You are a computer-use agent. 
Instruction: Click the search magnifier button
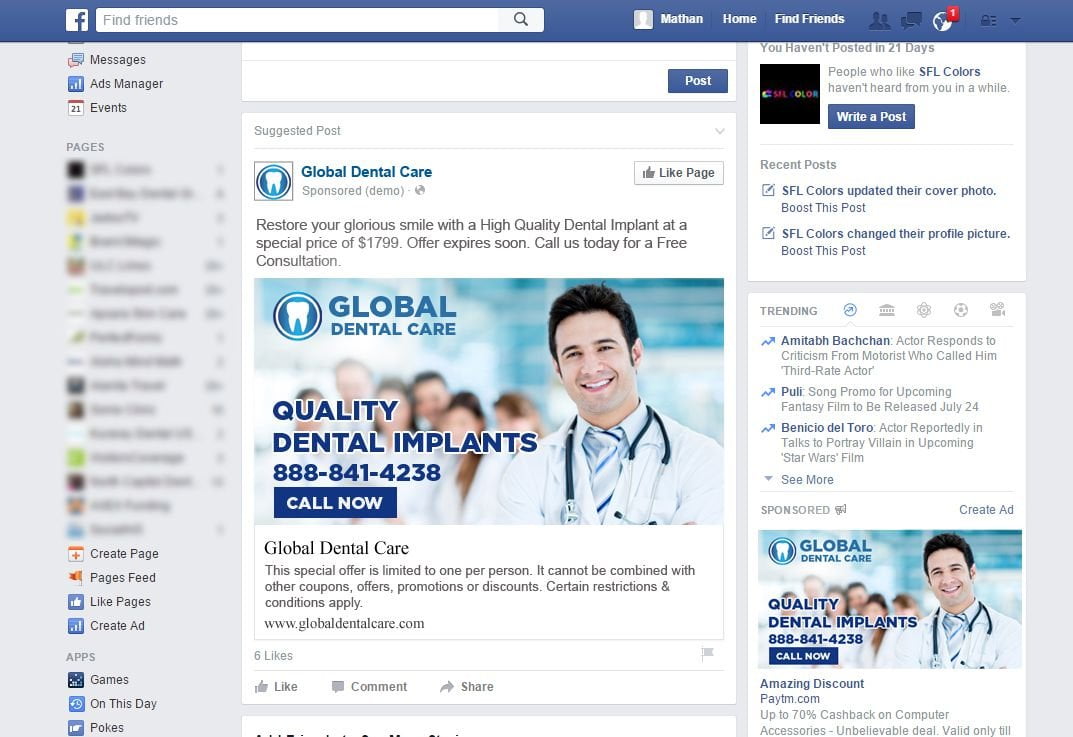pyautogui.click(x=521, y=19)
